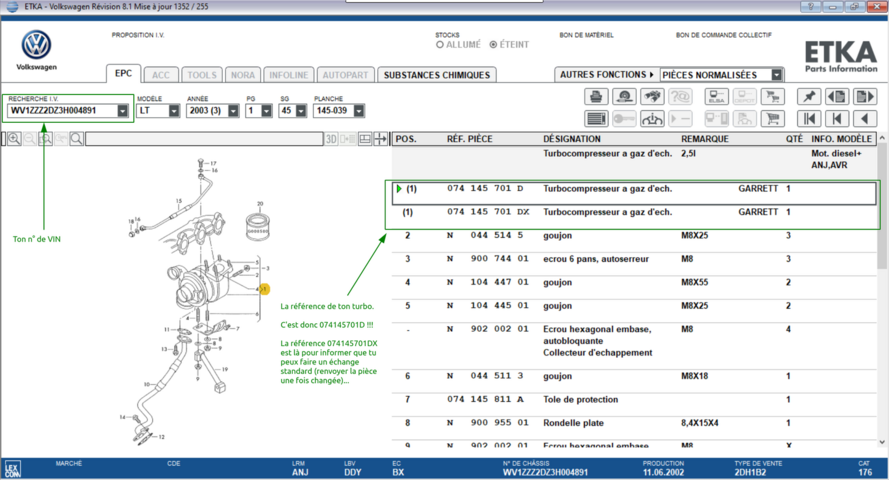Screen dimensions: 889x480
Task: Click the REMARQUE column header
Action: point(705,139)
